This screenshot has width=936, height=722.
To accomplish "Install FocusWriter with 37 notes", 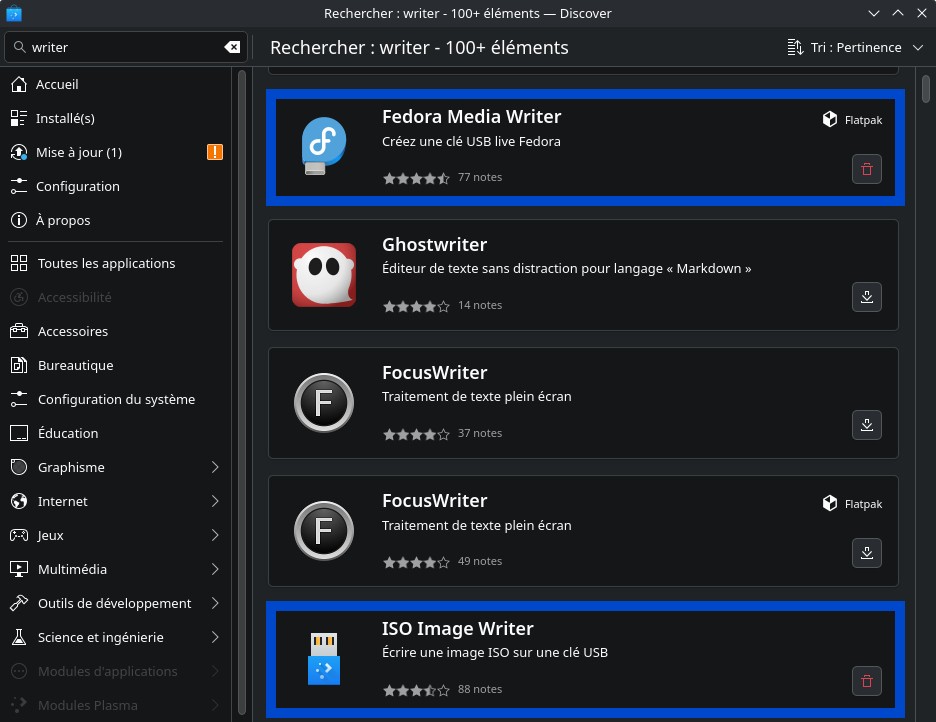I will pyautogui.click(x=867, y=425).
